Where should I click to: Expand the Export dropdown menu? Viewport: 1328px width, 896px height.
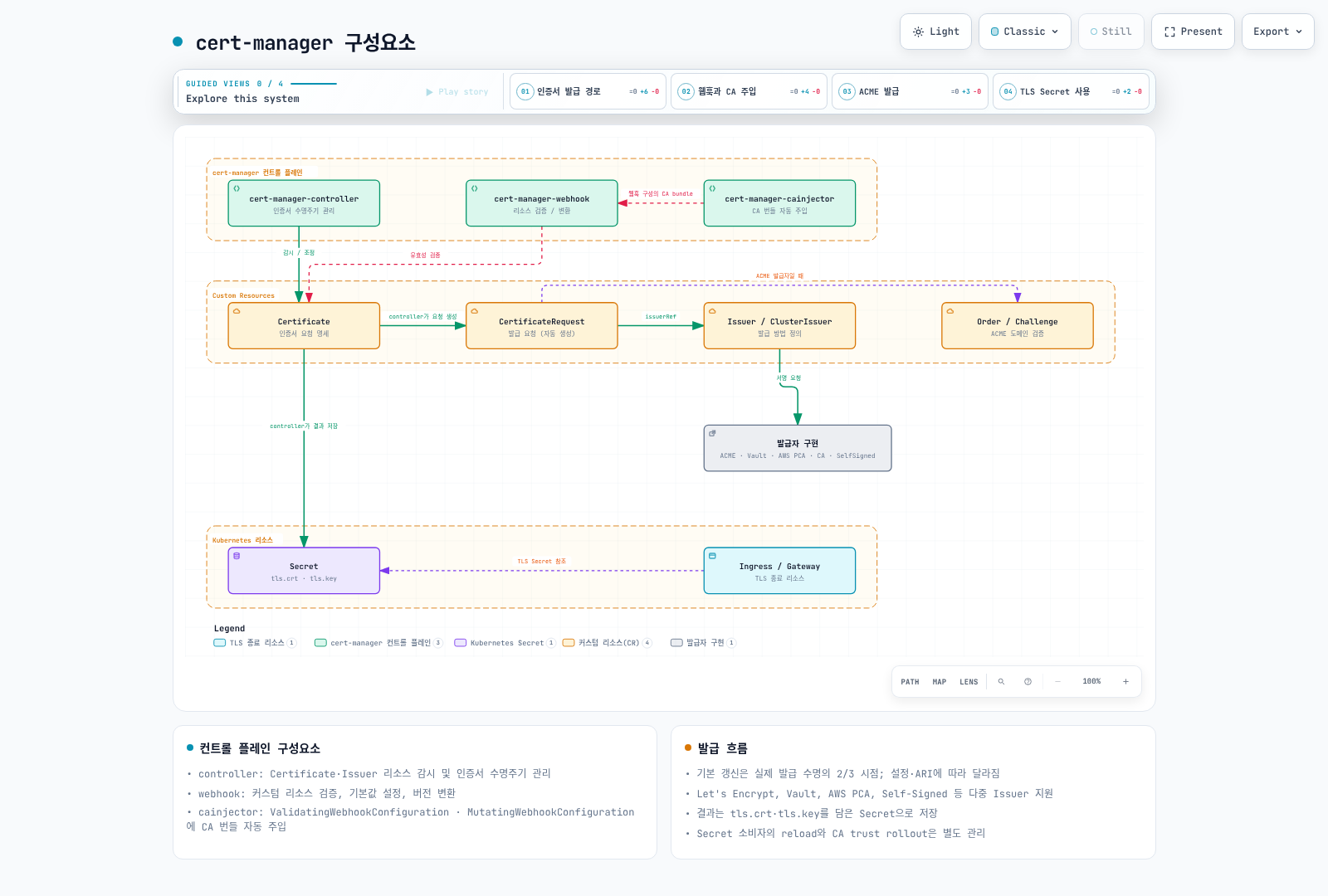point(1277,32)
